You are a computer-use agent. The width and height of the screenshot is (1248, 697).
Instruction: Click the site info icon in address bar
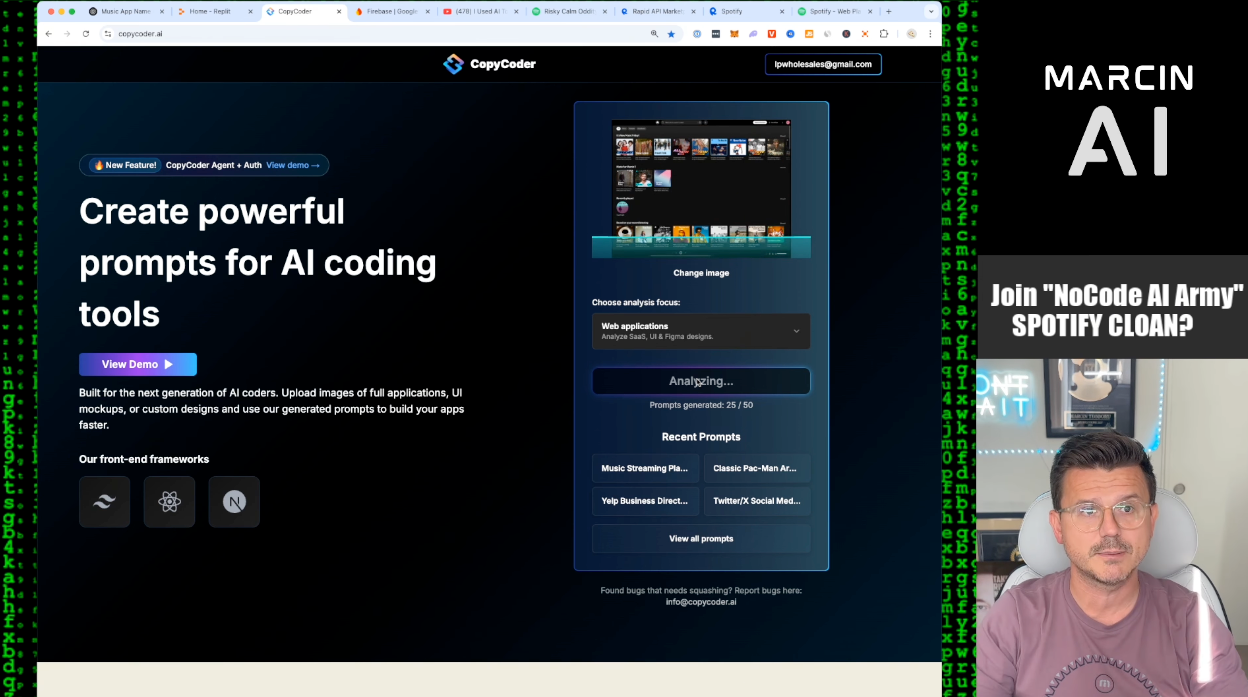point(108,33)
